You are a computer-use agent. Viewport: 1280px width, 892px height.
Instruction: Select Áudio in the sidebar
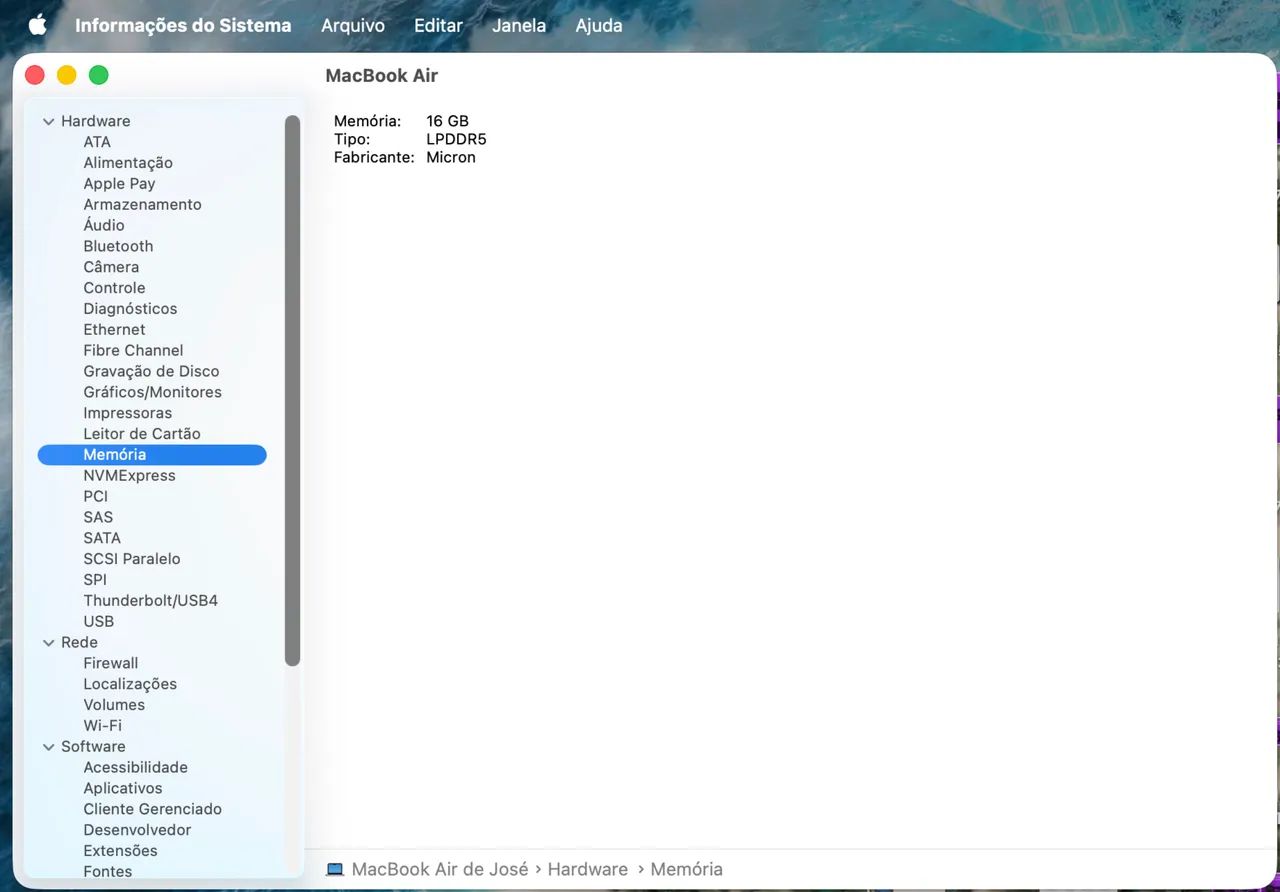point(104,225)
